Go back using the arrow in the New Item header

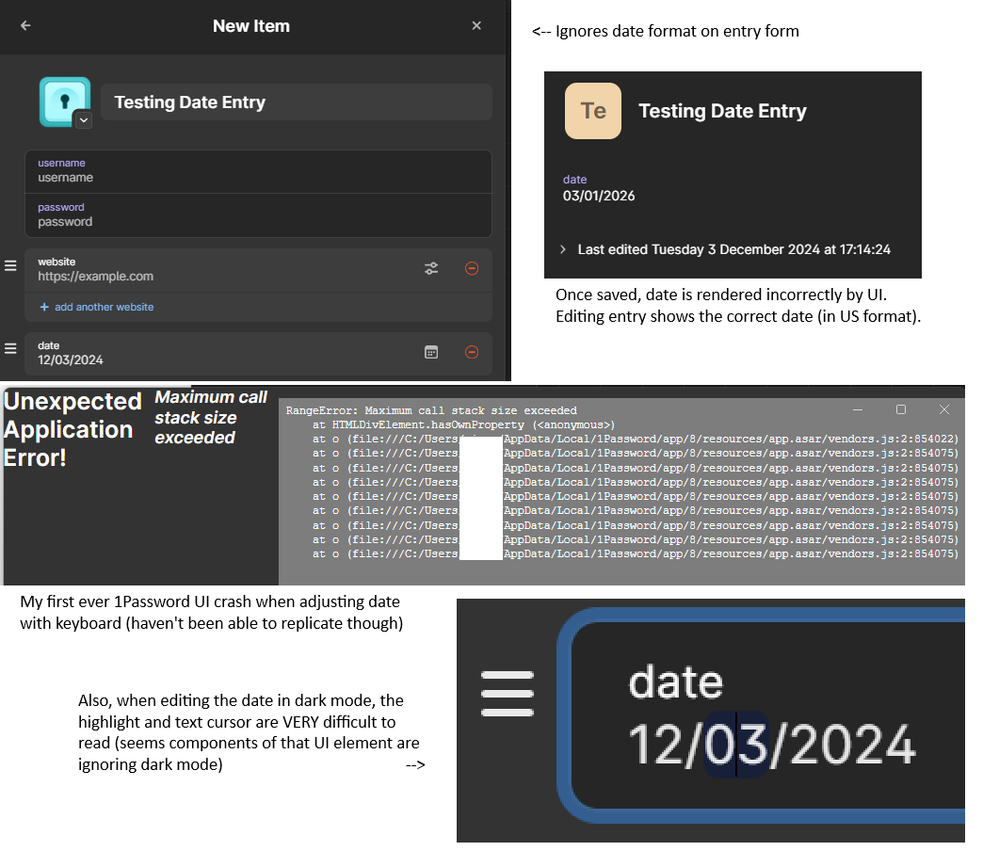click(25, 25)
